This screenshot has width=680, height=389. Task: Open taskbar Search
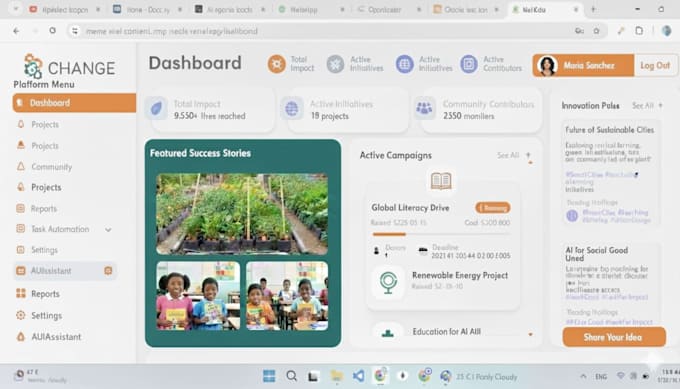(x=291, y=376)
